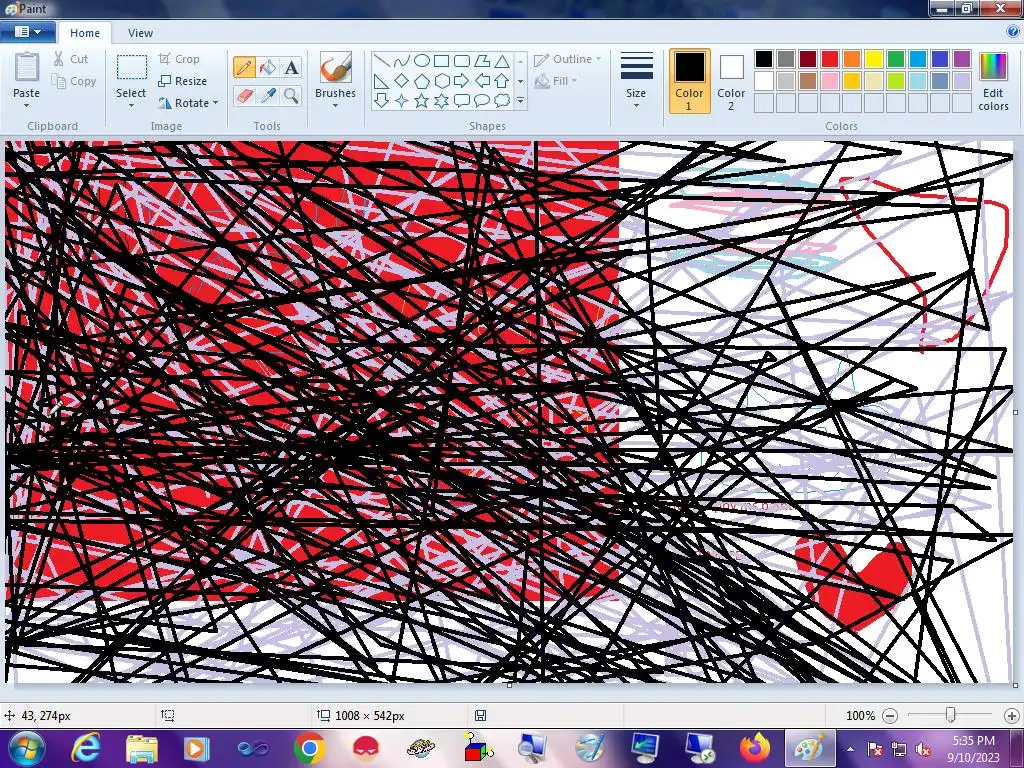
Task: Choose the Five-point star shape
Action: [x=422, y=101]
